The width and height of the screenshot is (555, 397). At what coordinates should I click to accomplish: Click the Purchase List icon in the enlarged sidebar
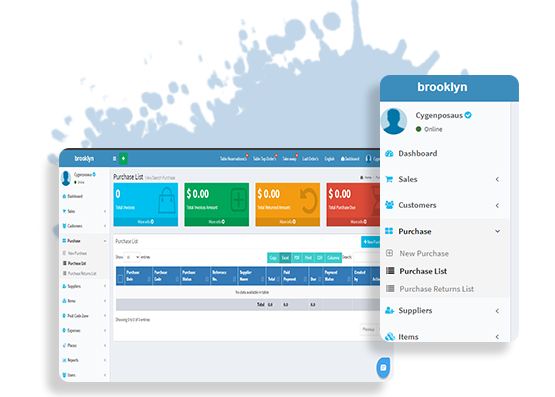tap(390, 271)
